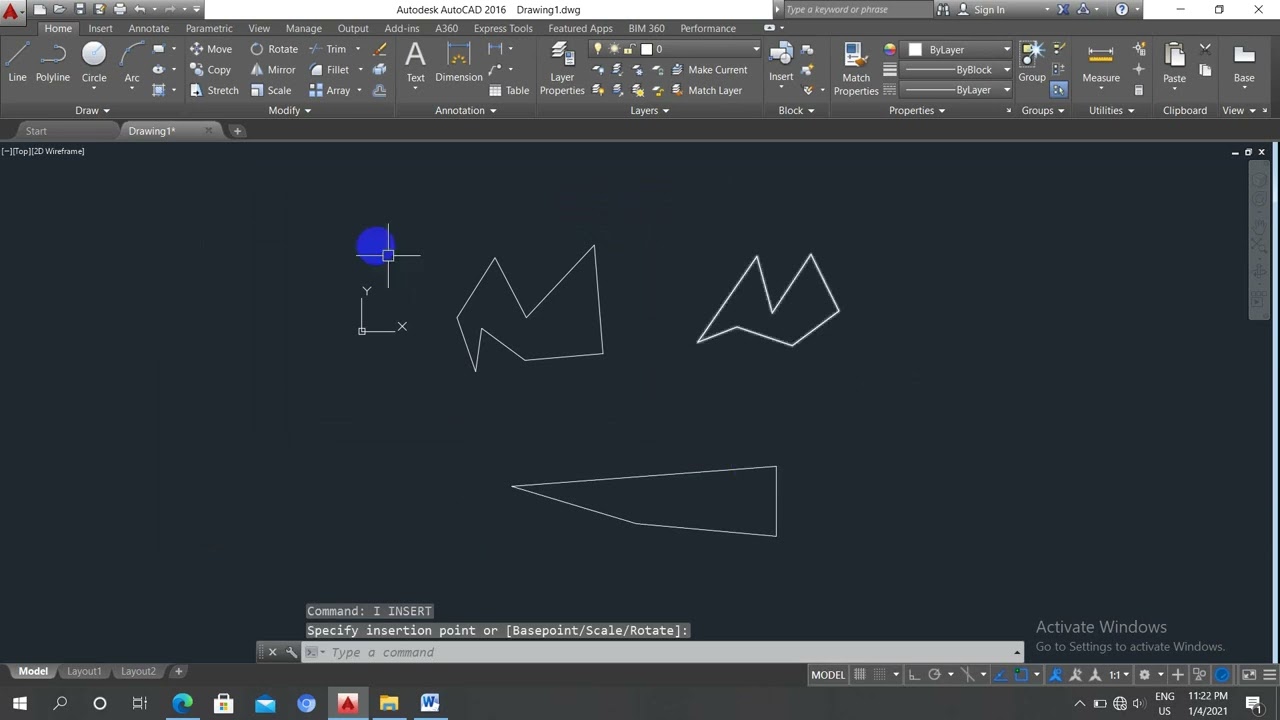Select the Polyline tool
Image resolution: width=1280 pixels, height=720 pixels.
click(53, 62)
